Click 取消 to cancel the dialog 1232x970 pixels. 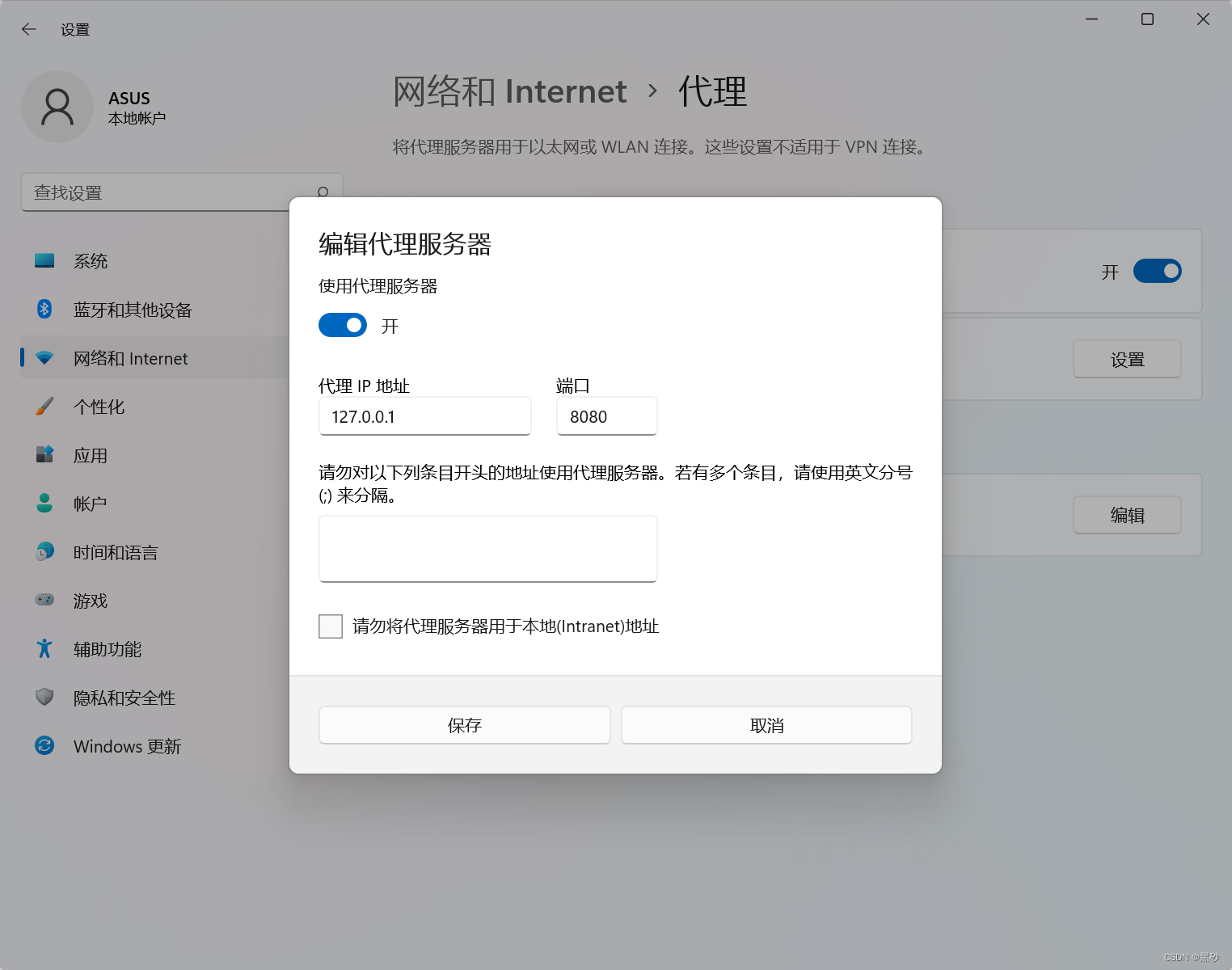click(x=766, y=725)
